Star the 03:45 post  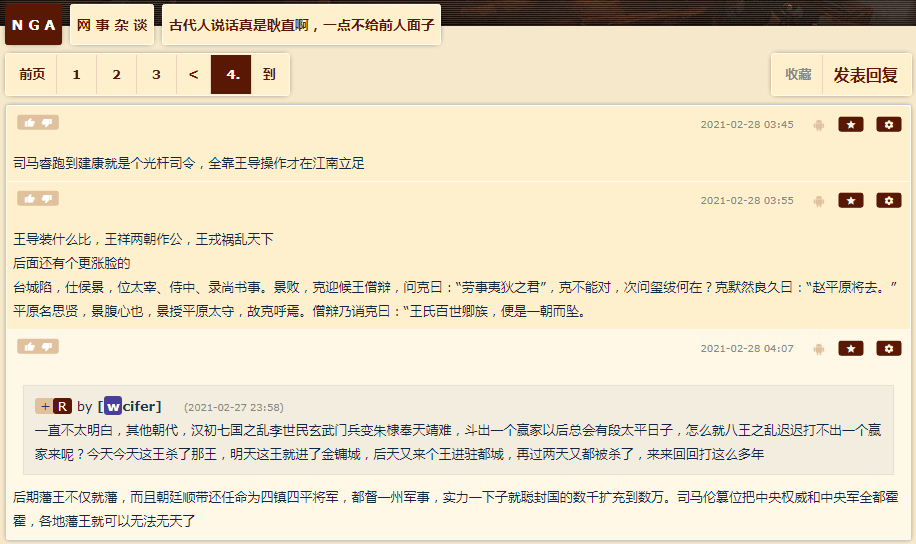click(851, 124)
